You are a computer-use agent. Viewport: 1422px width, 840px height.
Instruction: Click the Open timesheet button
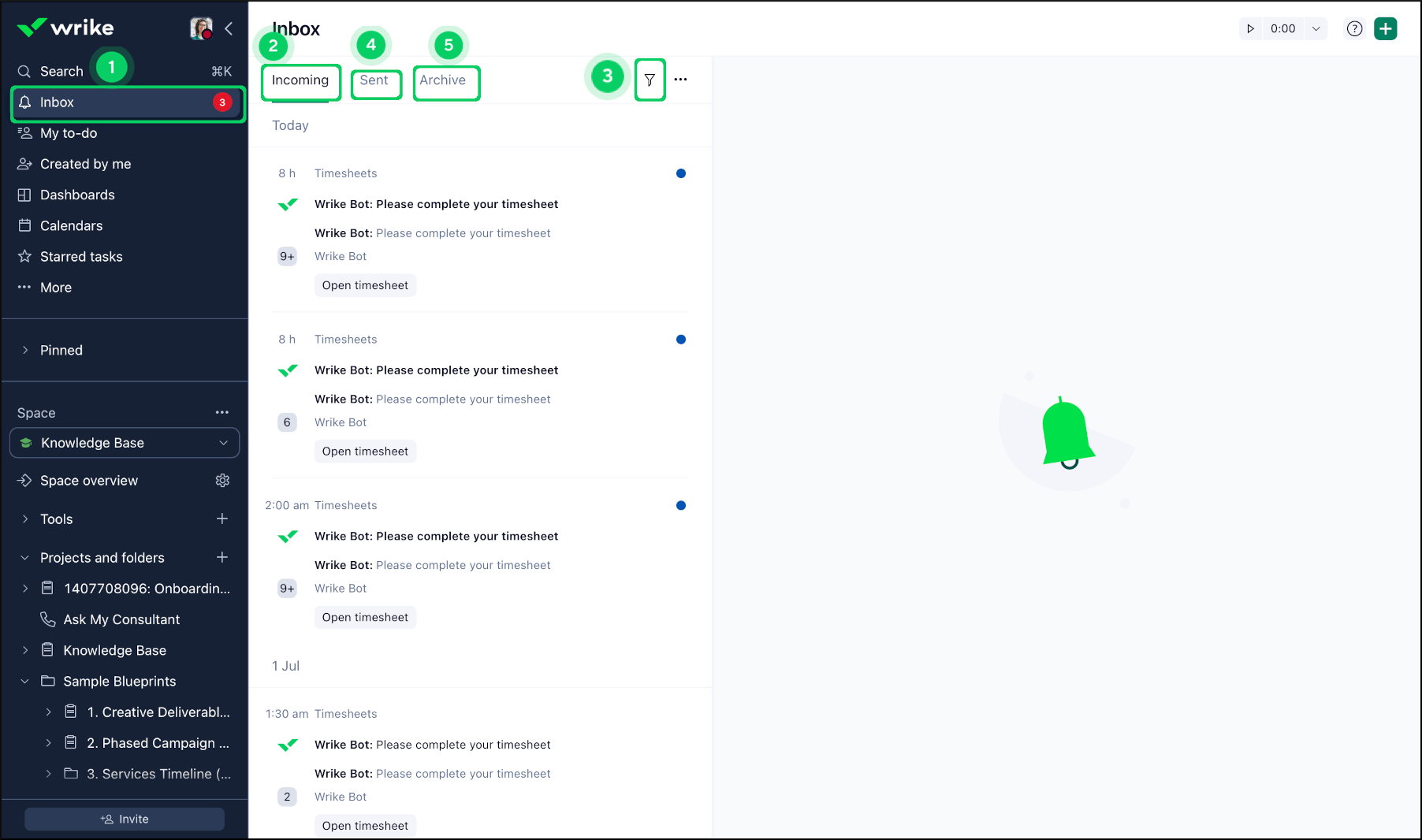point(365,284)
